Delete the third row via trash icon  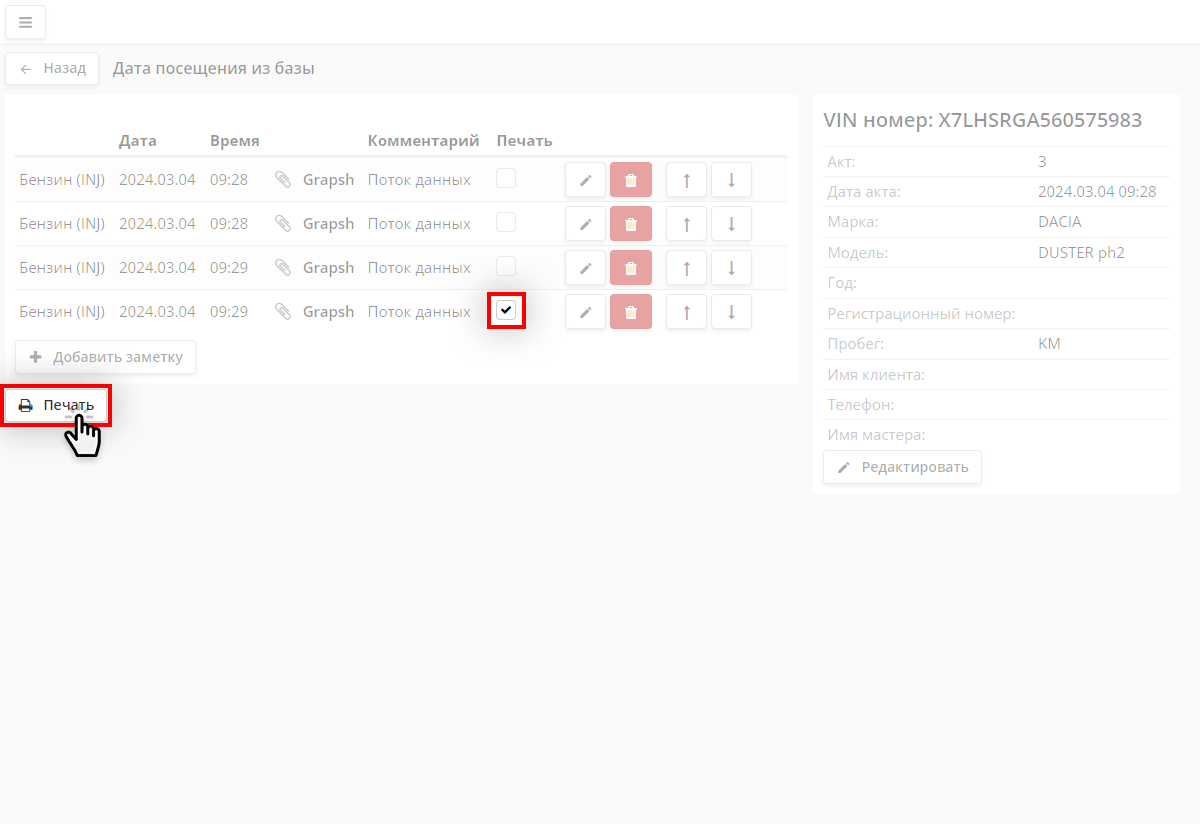coord(630,268)
